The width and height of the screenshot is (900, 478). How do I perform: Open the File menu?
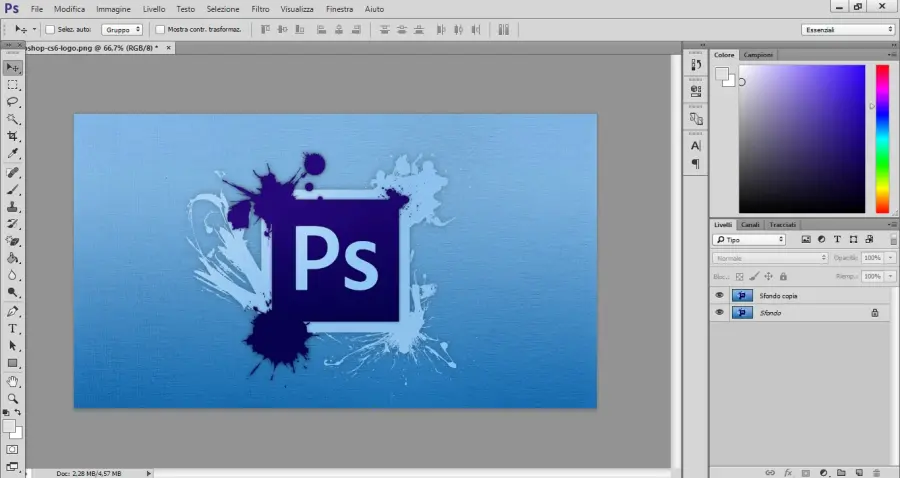(37, 9)
